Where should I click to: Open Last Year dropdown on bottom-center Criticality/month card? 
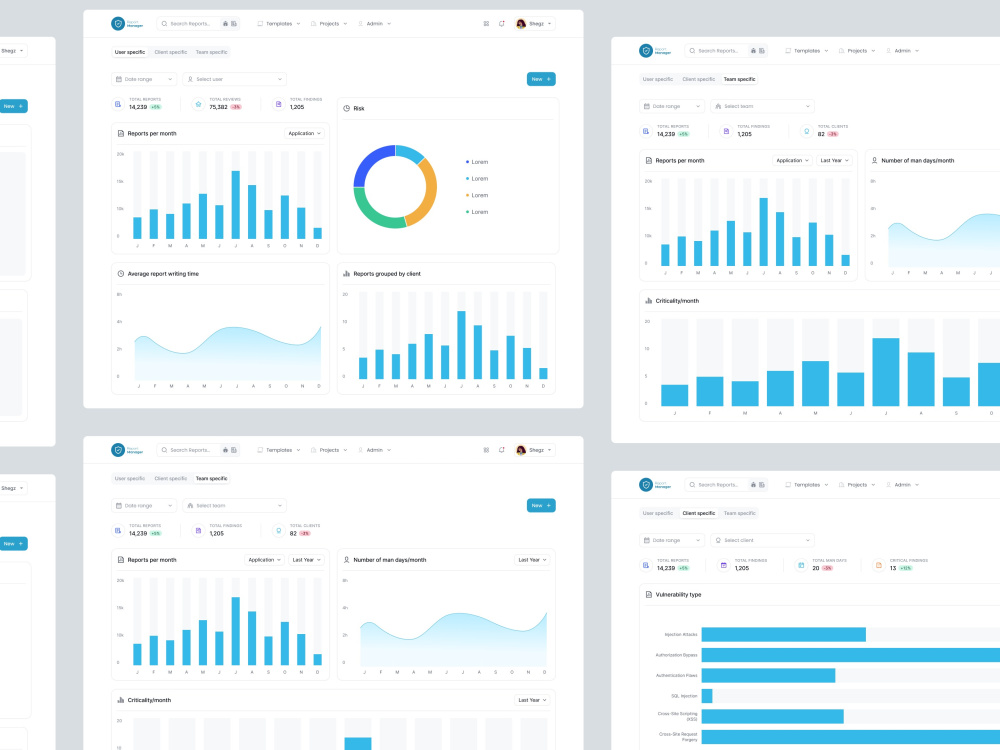(x=532, y=700)
